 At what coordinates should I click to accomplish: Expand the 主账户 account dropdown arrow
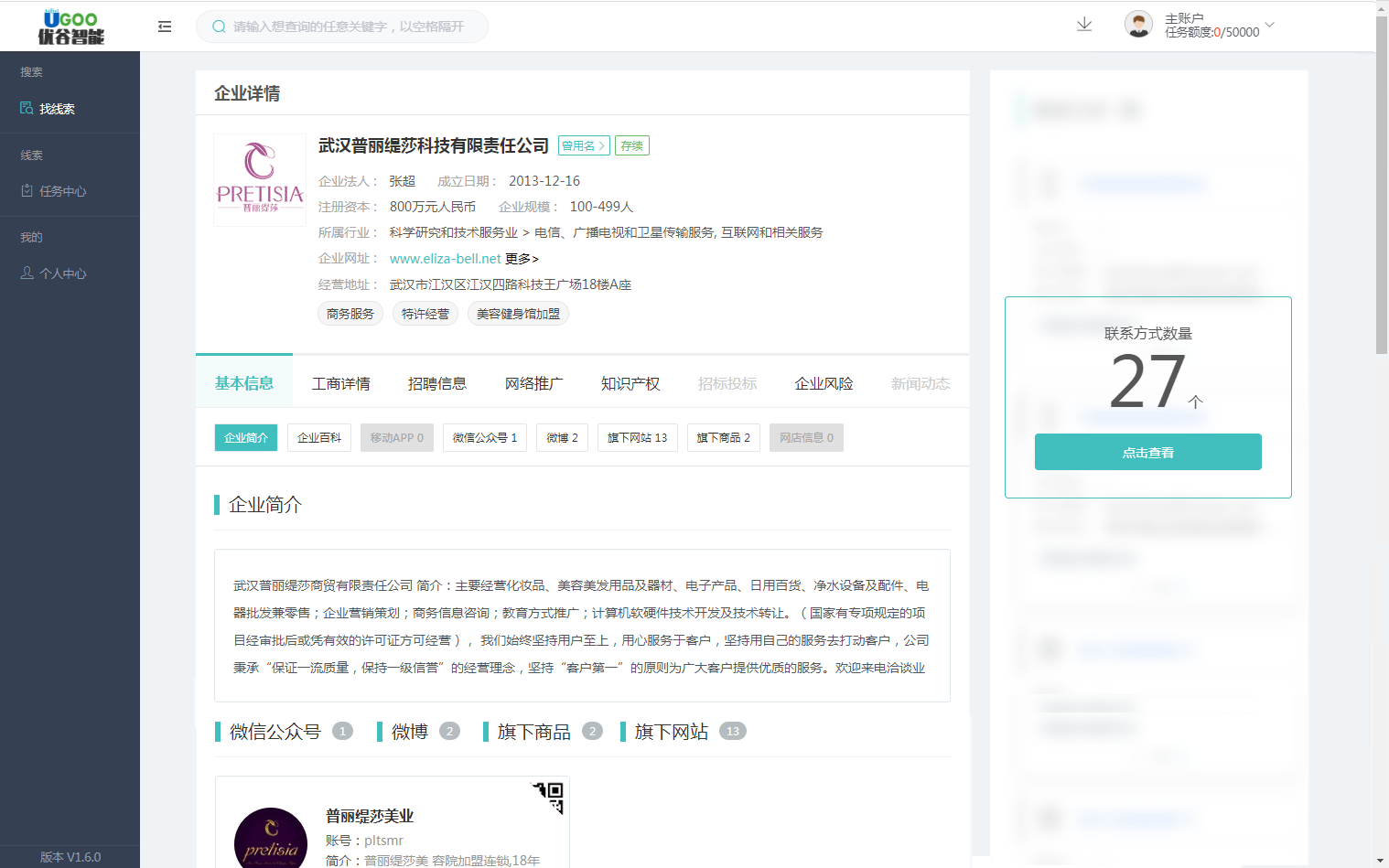click(x=1269, y=25)
